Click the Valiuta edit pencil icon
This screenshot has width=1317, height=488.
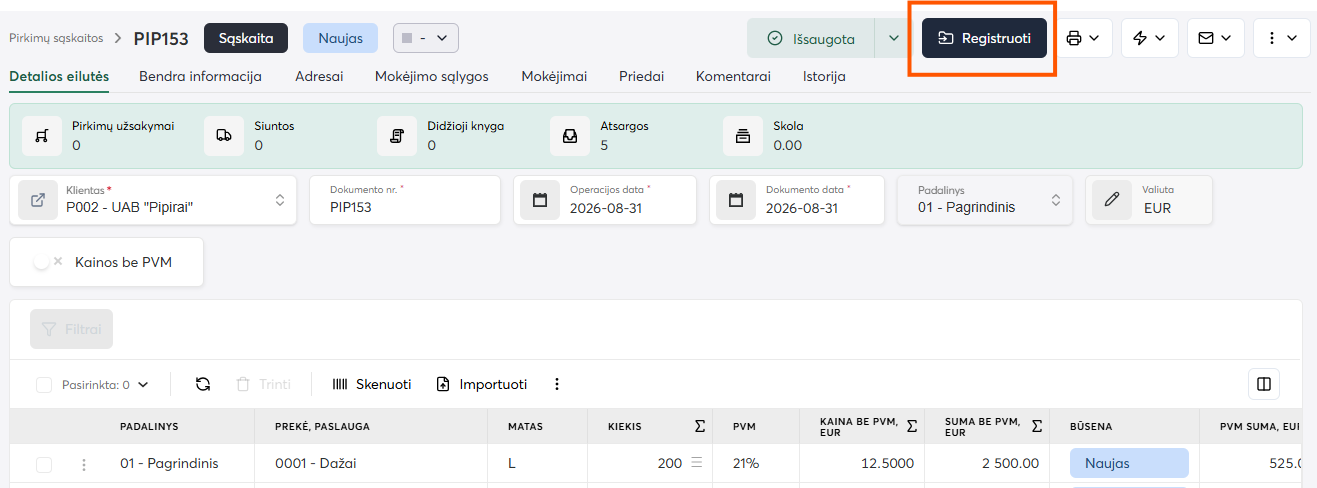(x=1111, y=200)
